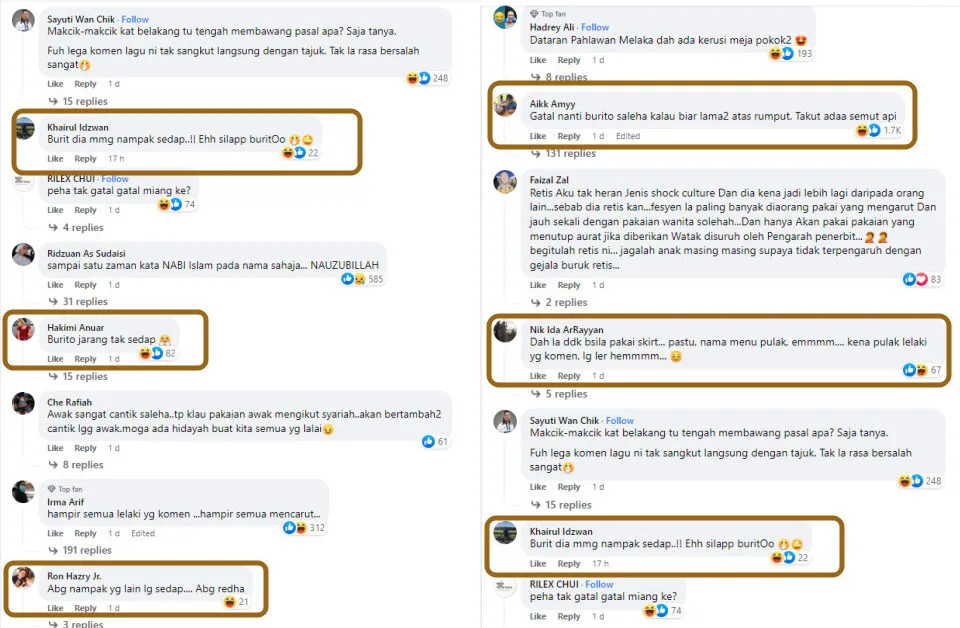Like Che Rafiah's comment
This screenshot has height=628, width=960.
(x=55, y=448)
